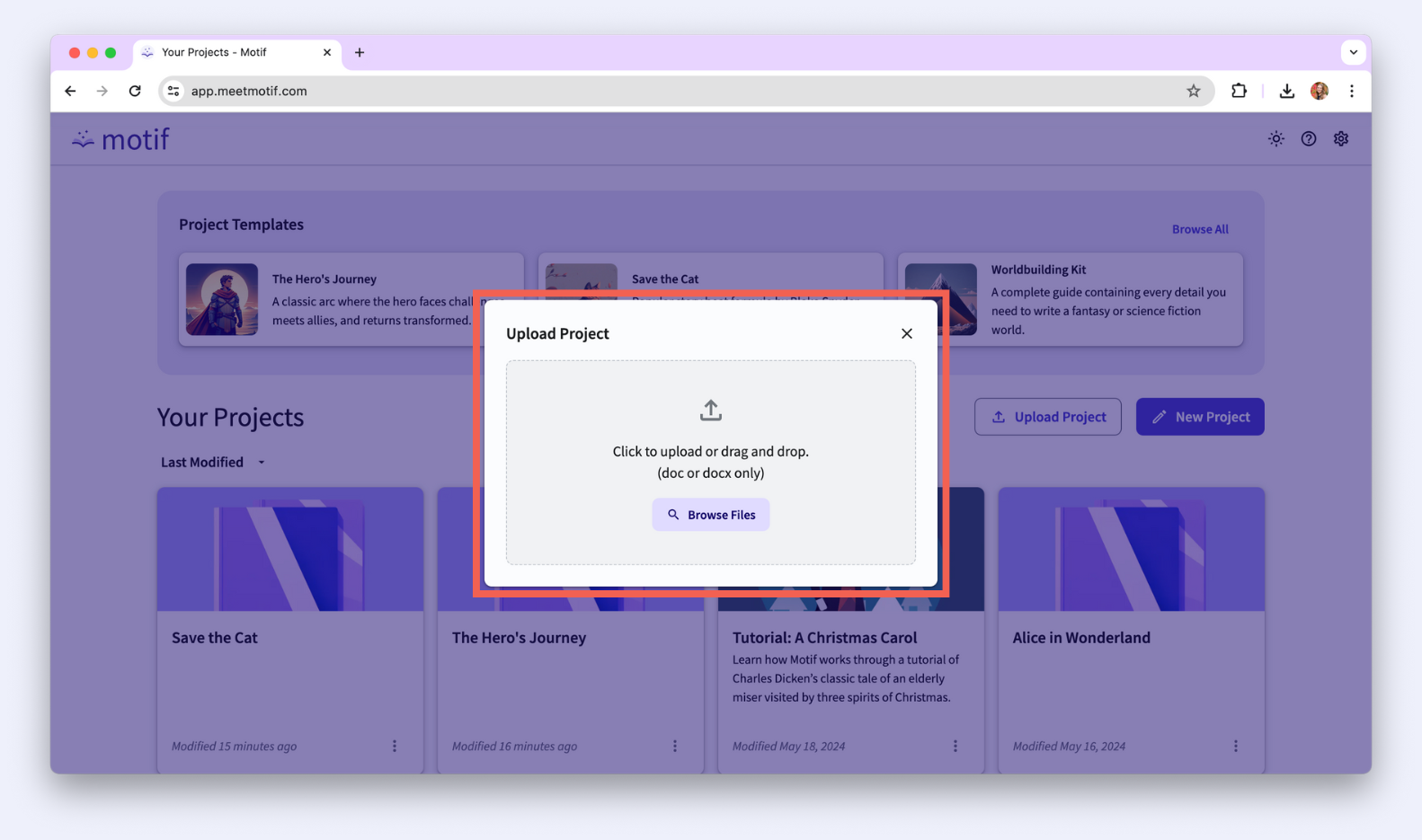Viewport: 1422px width, 840px height.
Task: Open browser downloads icon
Action: (1286, 91)
